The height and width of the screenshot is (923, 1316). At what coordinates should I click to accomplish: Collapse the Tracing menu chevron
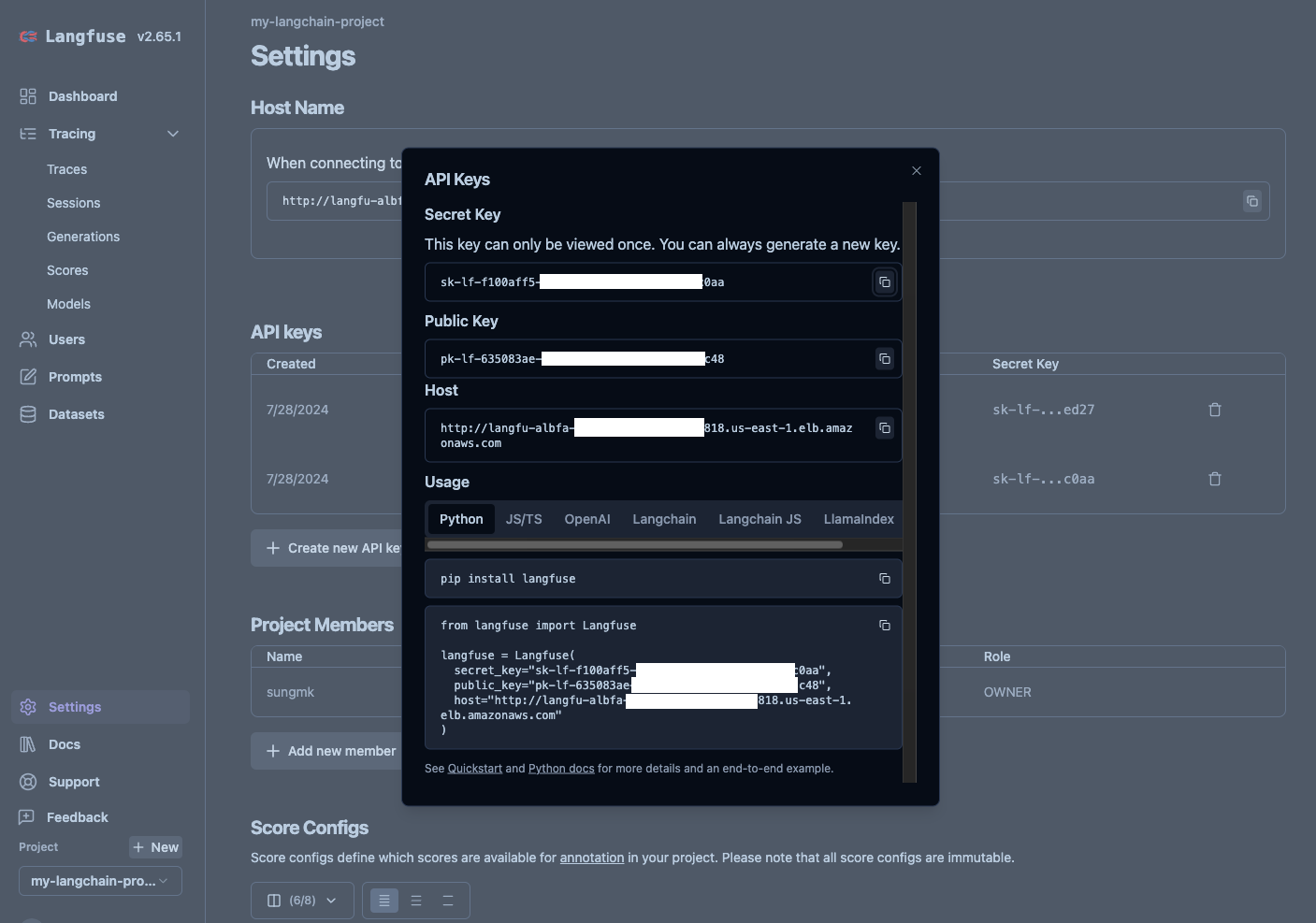tap(173, 134)
